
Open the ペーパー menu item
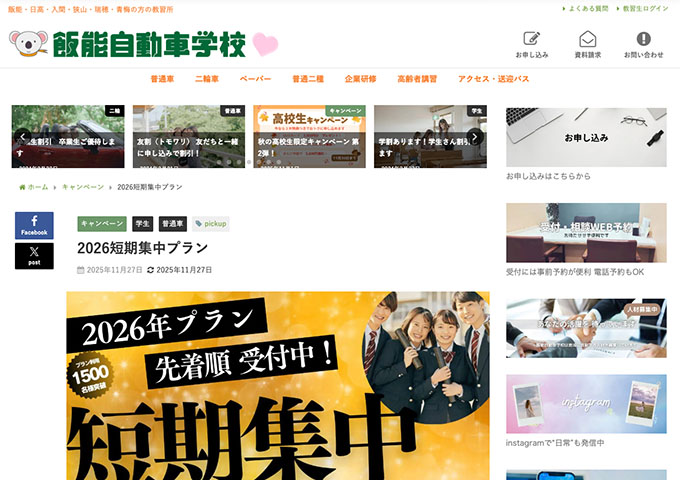pos(255,79)
